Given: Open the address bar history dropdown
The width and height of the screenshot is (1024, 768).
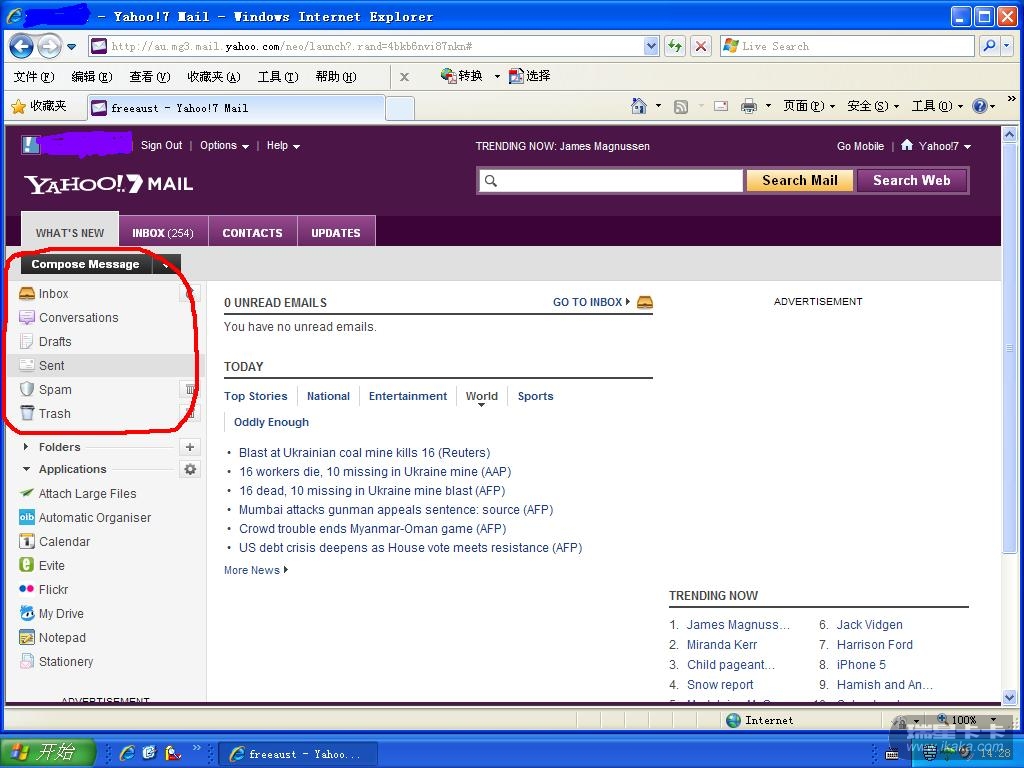Looking at the screenshot, I should pyautogui.click(x=650, y=46).
